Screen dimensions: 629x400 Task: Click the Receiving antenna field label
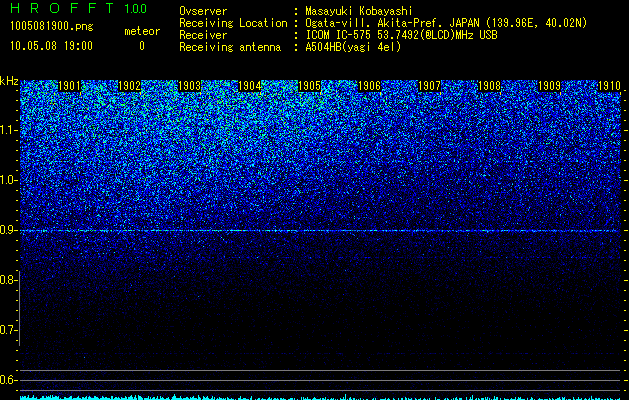pos(230,47)
